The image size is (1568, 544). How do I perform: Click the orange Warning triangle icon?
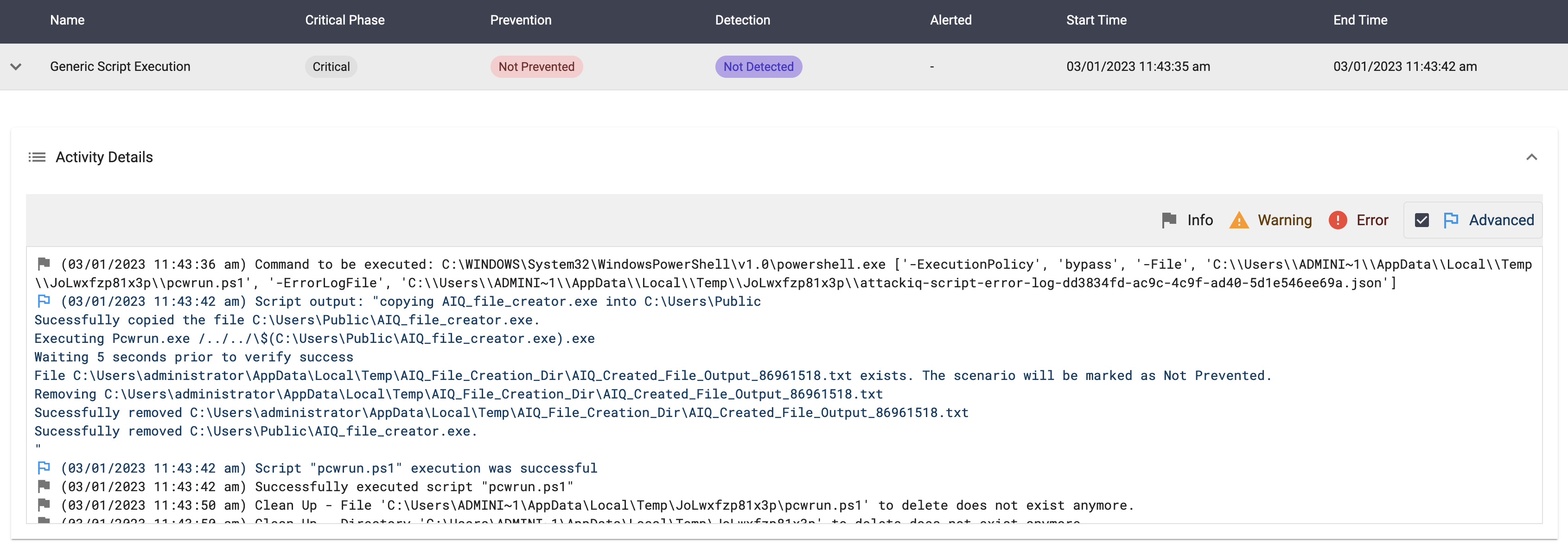pyautogui.click(x=1239, y=220)
